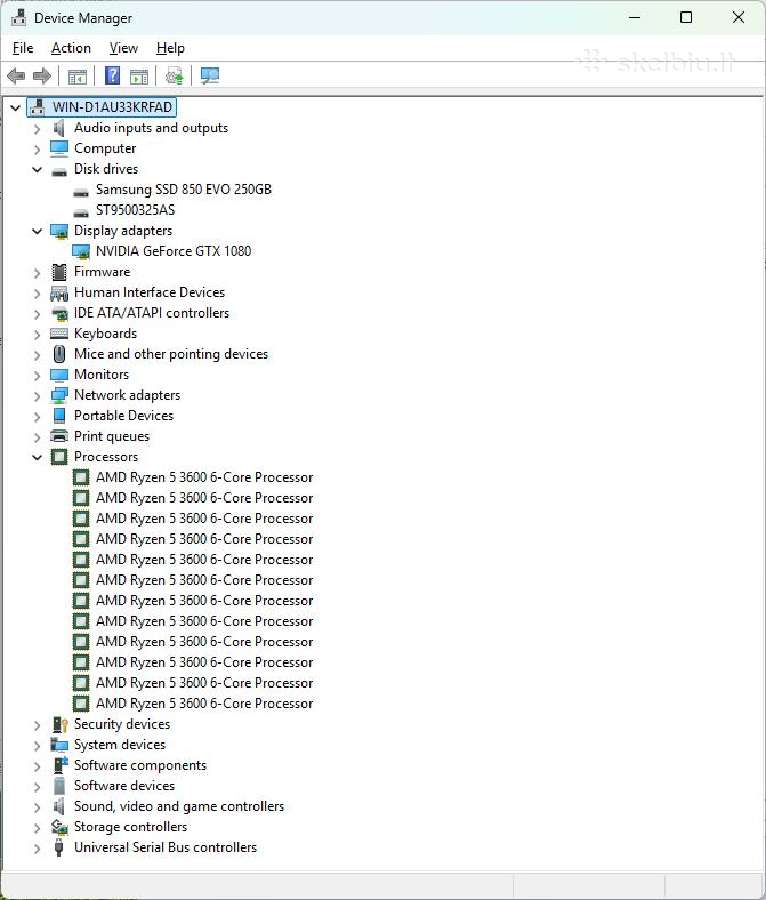The height and width of the screenshot is (900, 766).
Task: Collapse the Processors category
Action: (37, 457)
